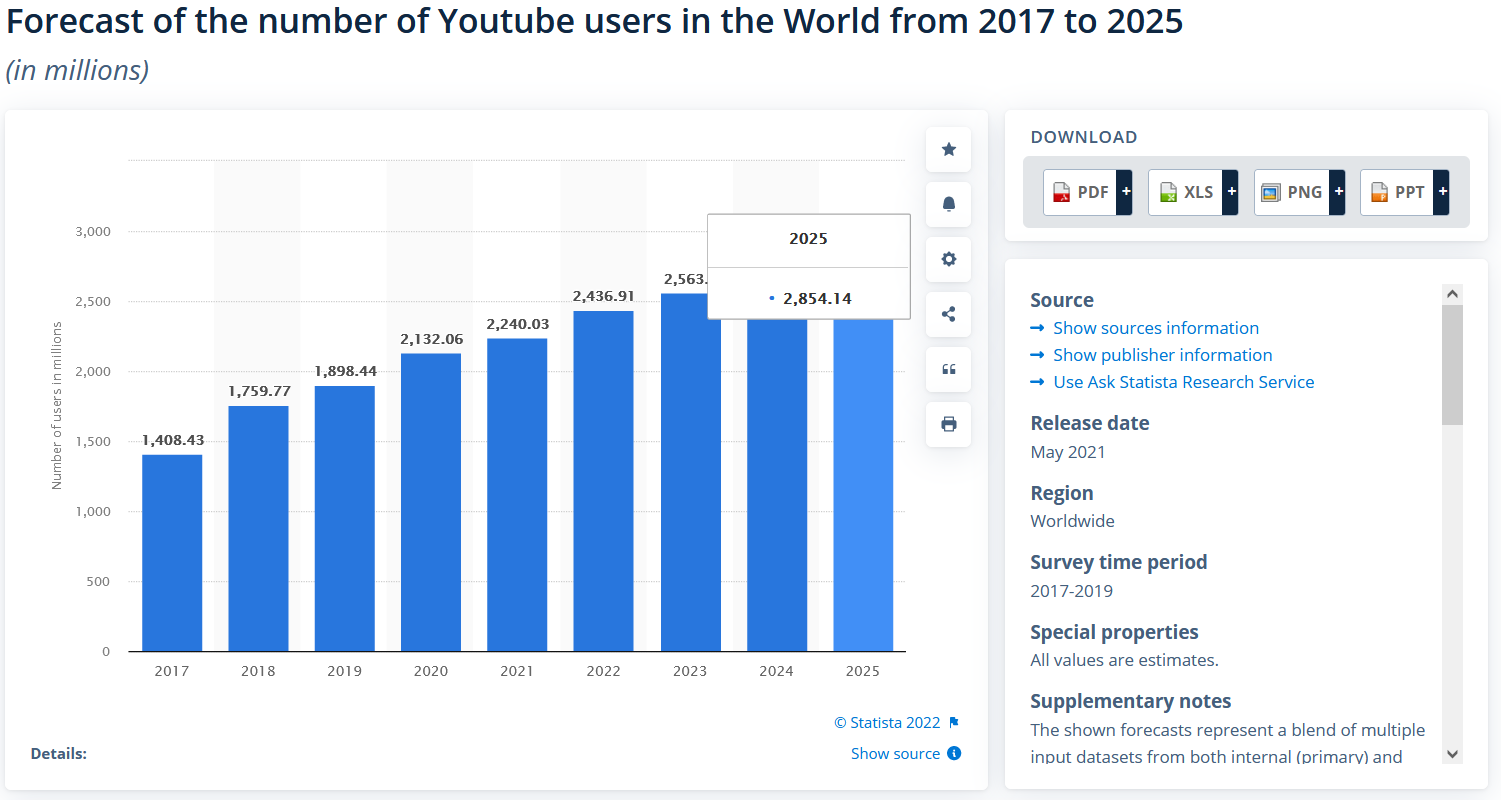Click the May 2021 text

(x=1068, y=452)
